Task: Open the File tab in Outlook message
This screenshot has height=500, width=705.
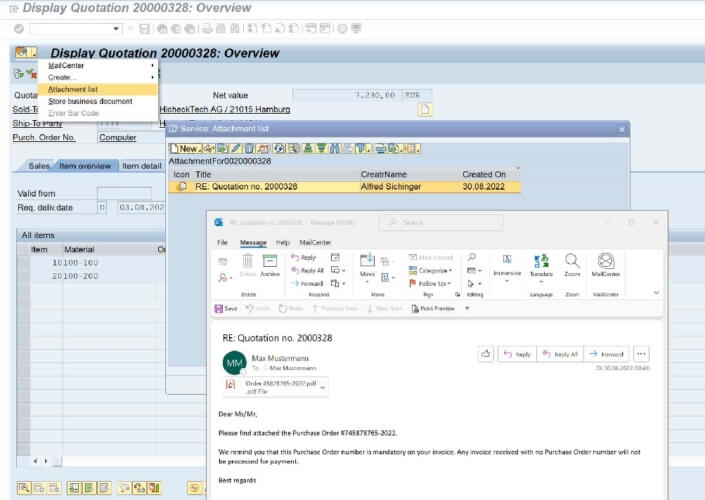Action: click(223, 242)
